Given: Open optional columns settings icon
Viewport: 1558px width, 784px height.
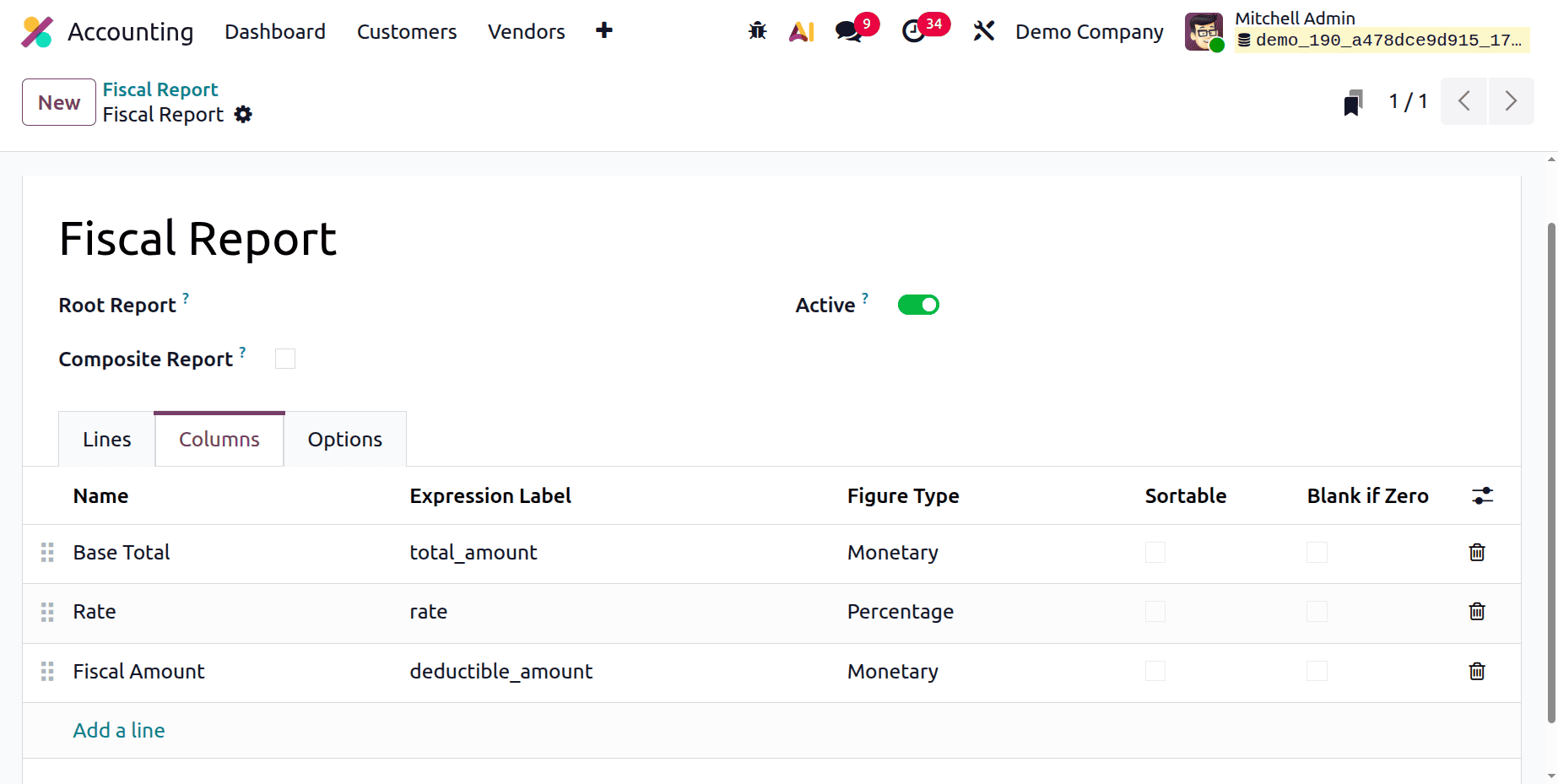Looking at the screenshot, I should (x=1482, y=495).
